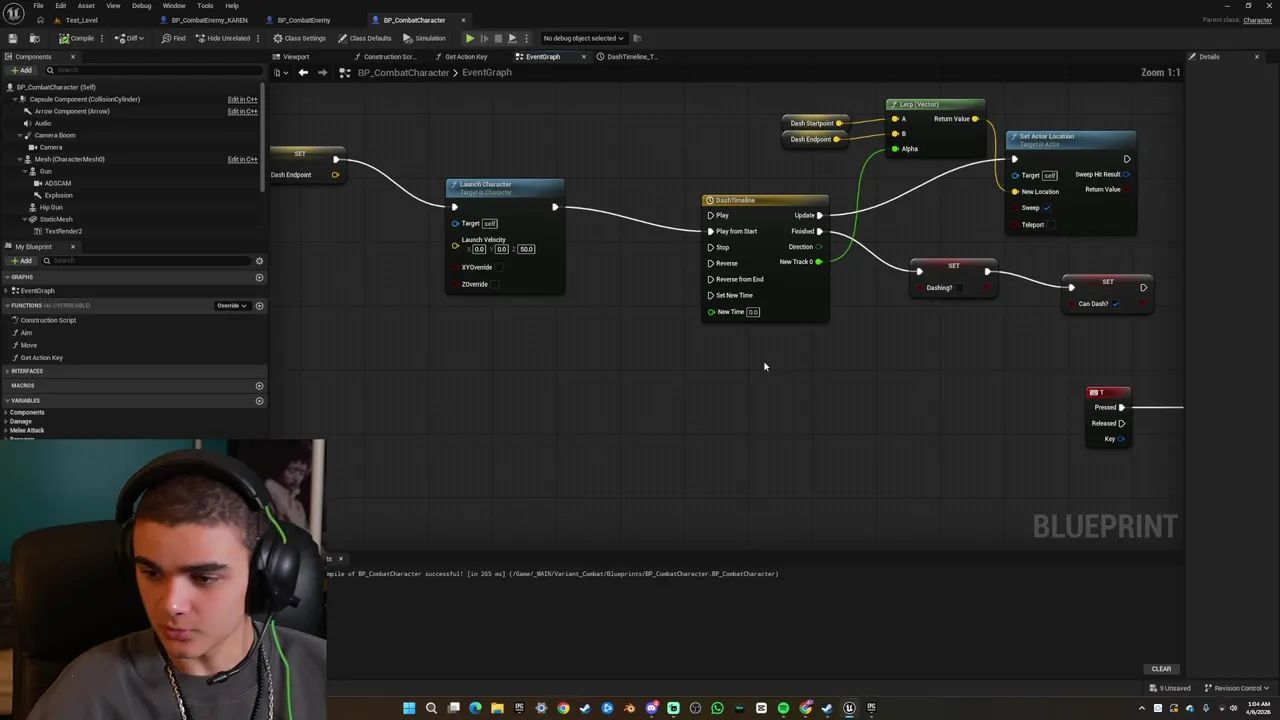Open the File menu
The width and height of the screenshot is (1280, 720).
click(x=38, y=6)
